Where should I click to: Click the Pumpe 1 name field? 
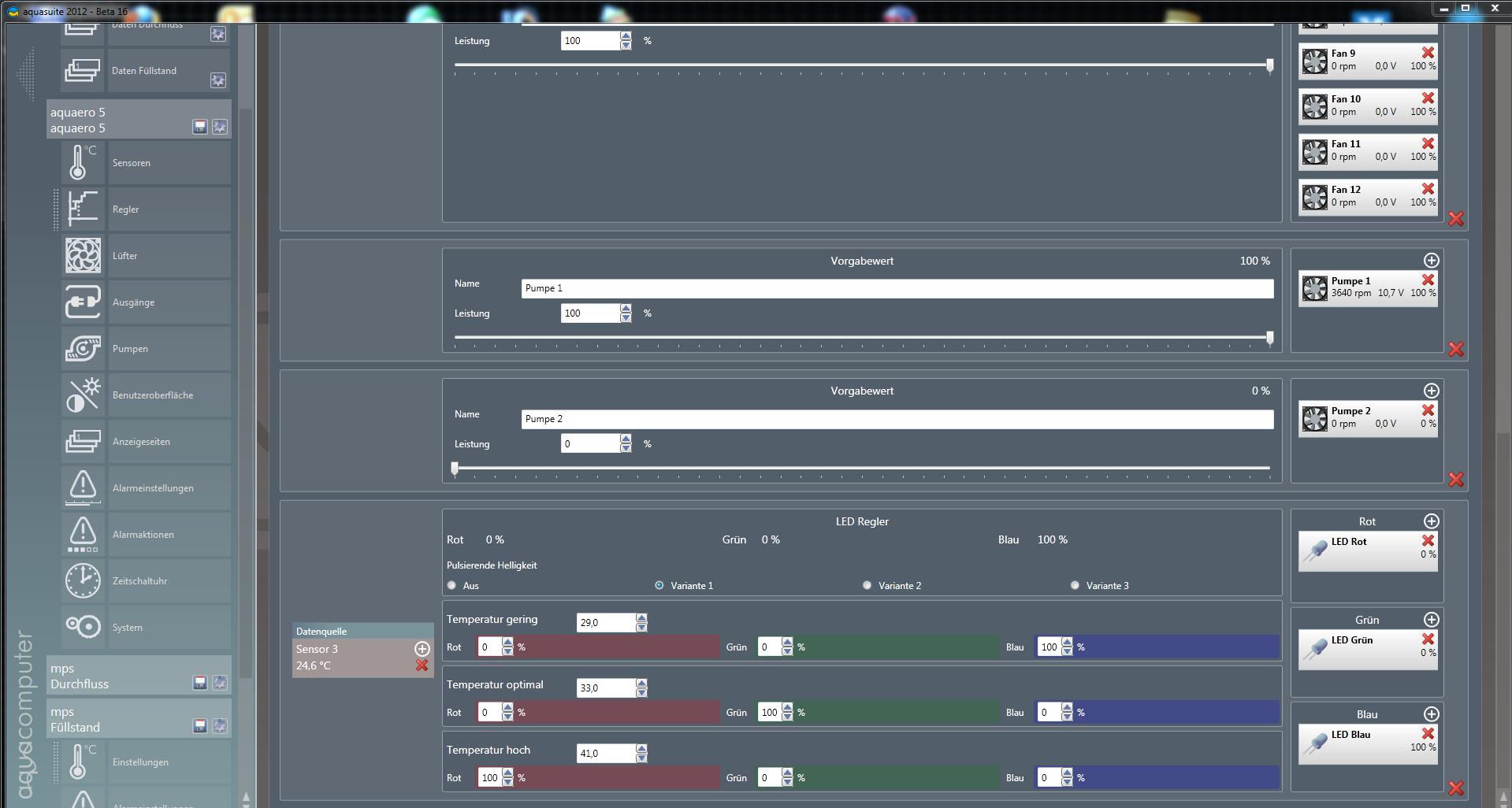pyautogui.click(x=897, y=289)
